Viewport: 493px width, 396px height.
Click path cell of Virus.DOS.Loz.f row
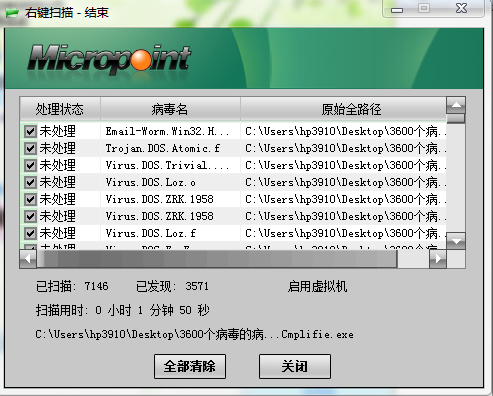(x=343, y=233)
